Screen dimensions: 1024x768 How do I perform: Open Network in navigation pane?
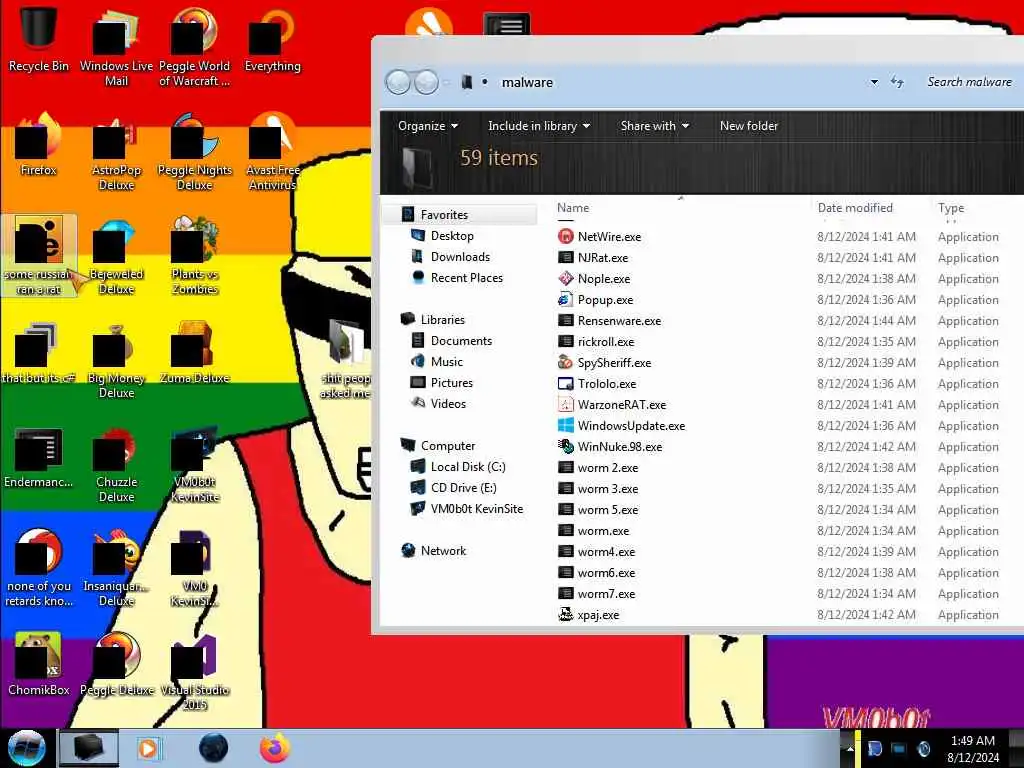click(443, 551)
